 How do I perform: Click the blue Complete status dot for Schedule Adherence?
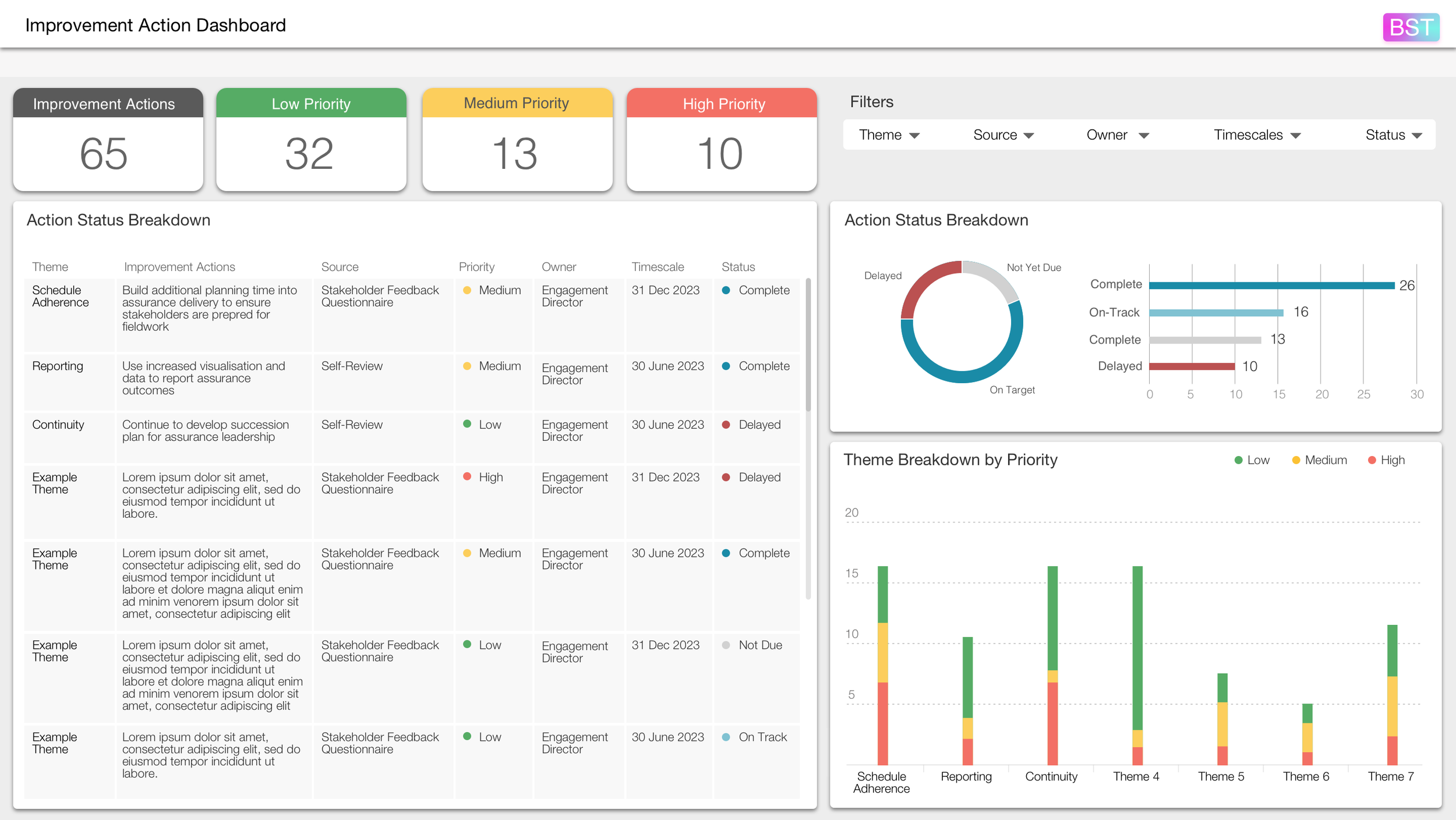coord(727,290)
